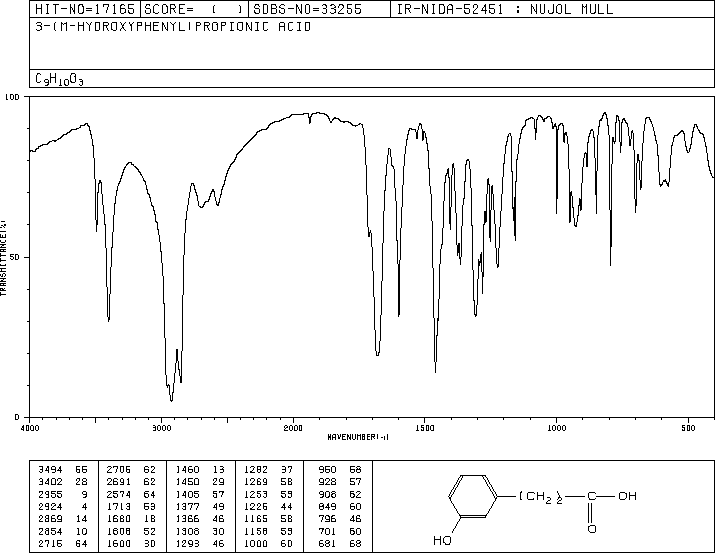The image size is (715, 553).
Task: Select the 1460 peak table entry
Action: point(200,470)
